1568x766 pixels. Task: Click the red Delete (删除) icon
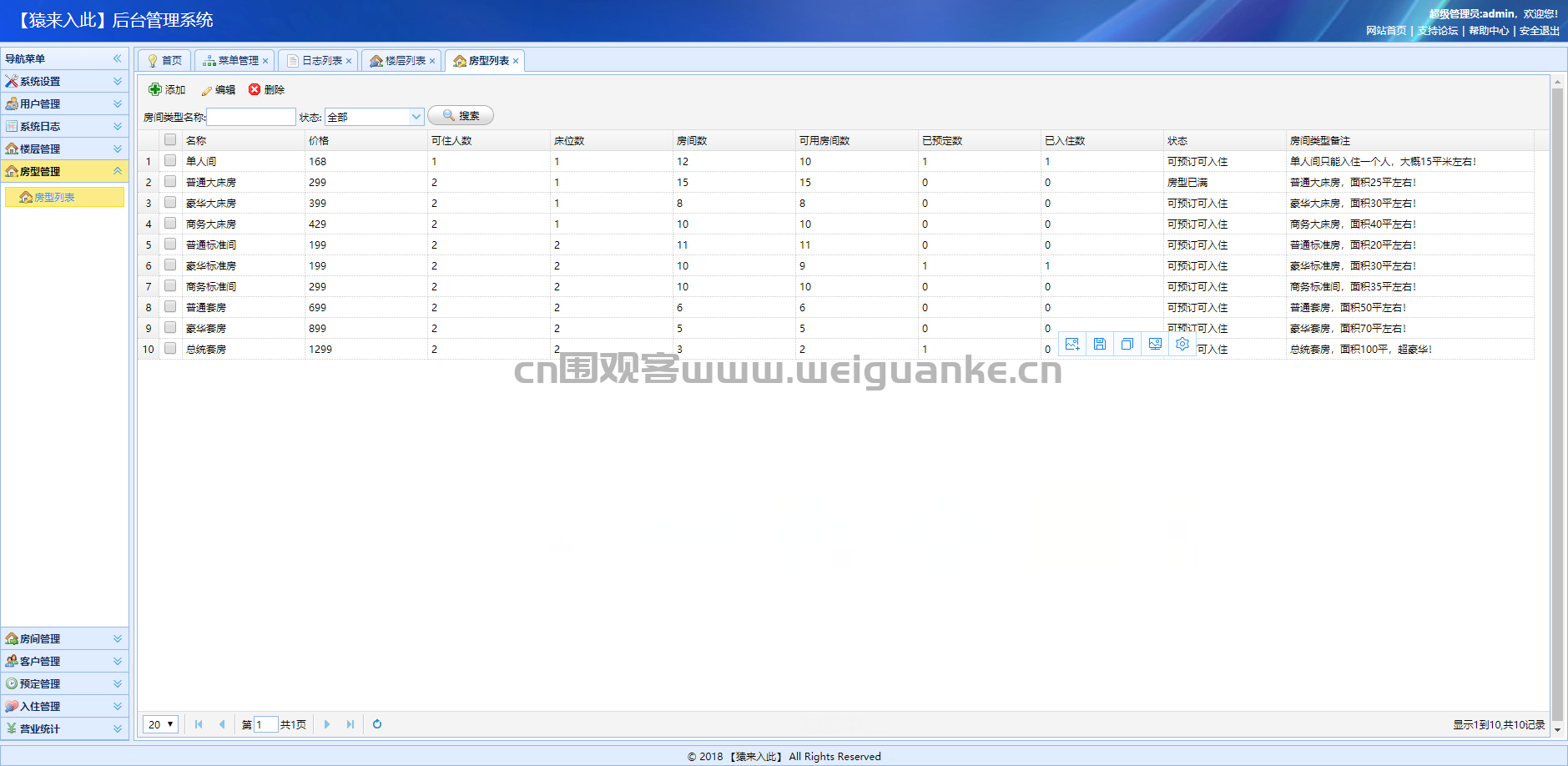[255, 89]
